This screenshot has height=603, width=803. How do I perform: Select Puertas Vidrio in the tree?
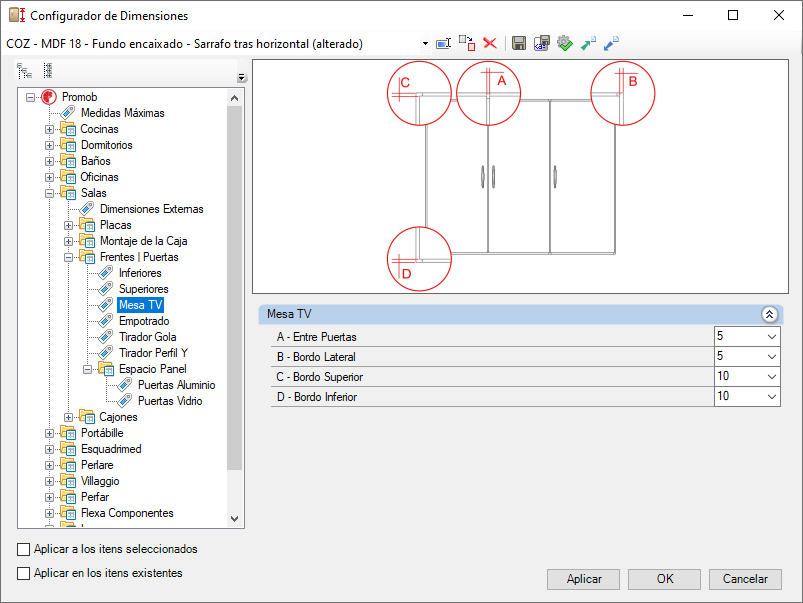[x=170, y=401]
